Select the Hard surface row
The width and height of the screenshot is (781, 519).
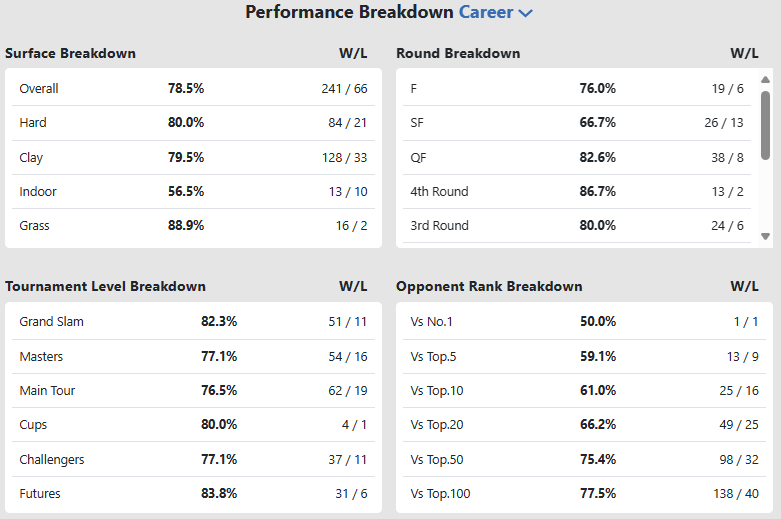click(x=193, y=122)
